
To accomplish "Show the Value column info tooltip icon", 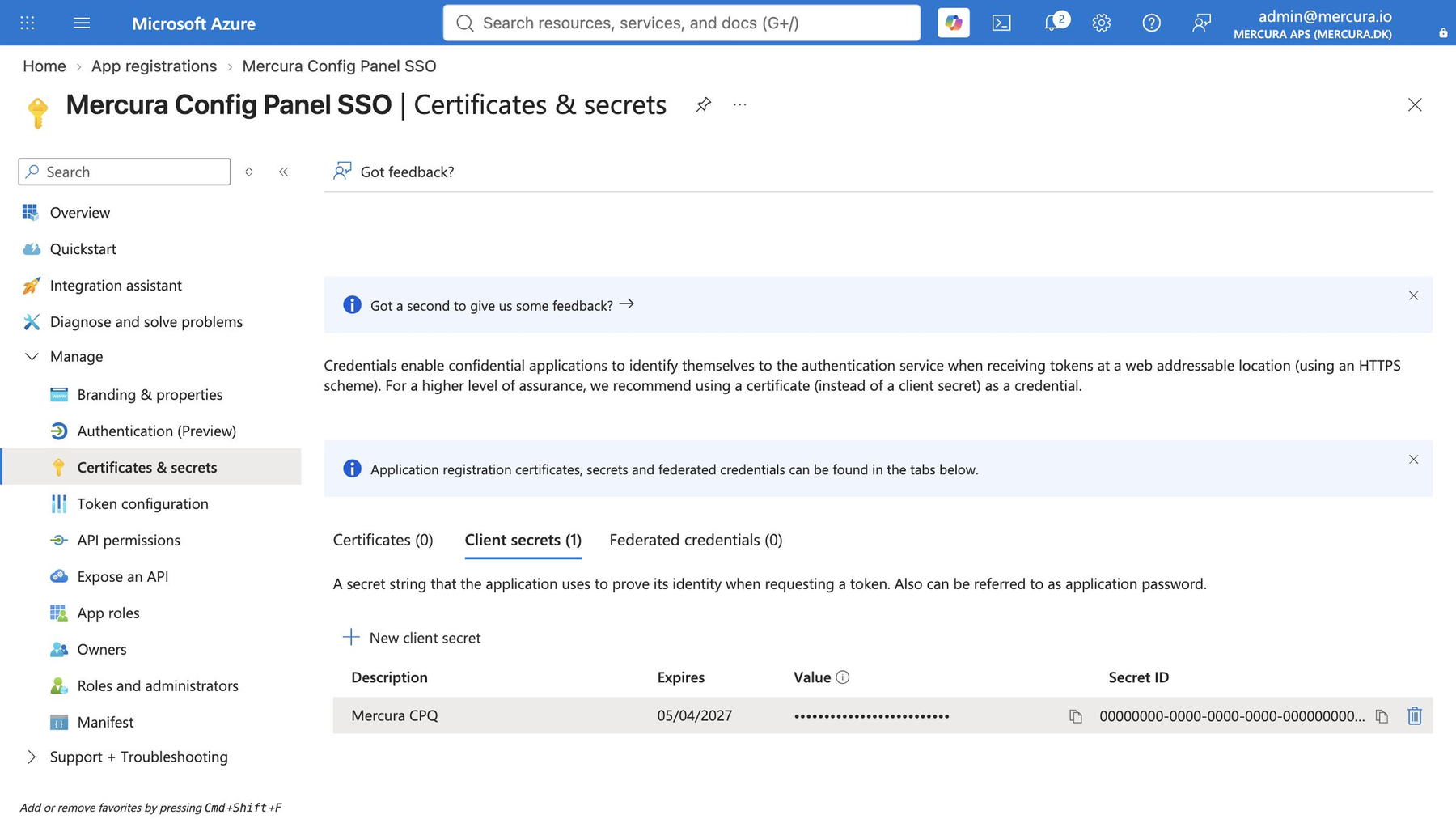I will point(843,677).
